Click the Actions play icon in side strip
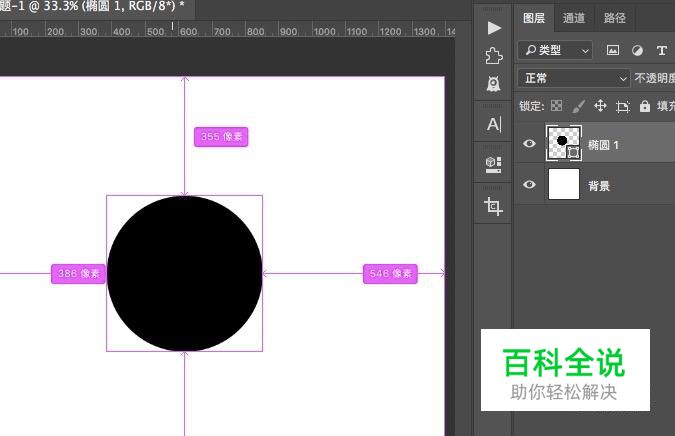675x436 pixels. coord(493,27)
